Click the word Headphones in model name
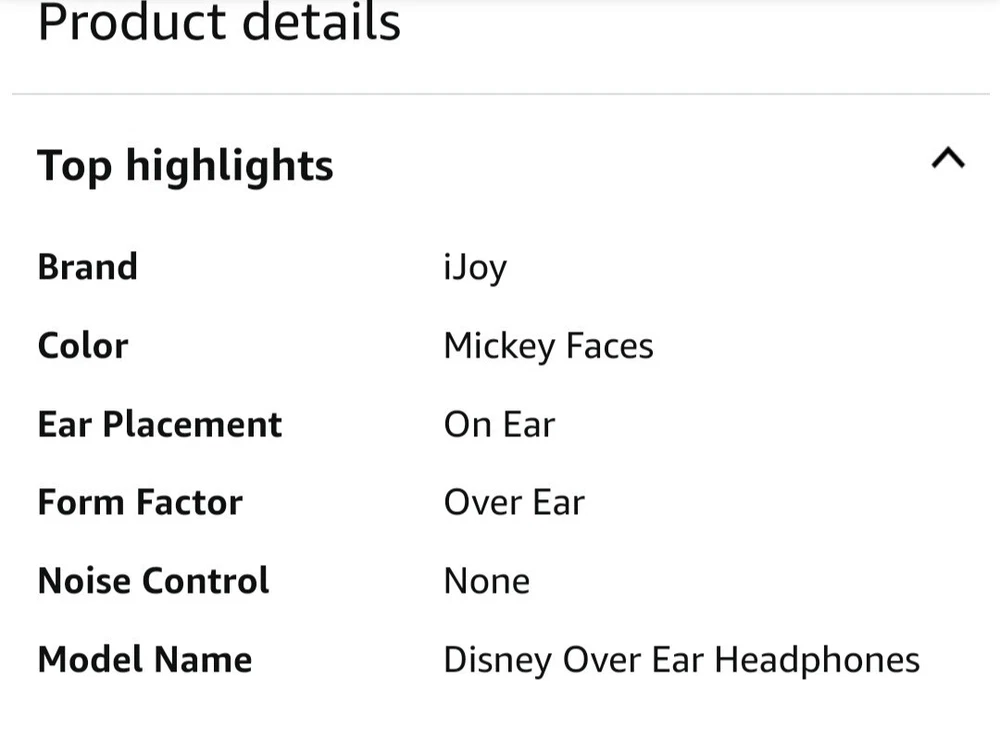This screenshot has width=1000, height=729. (x=817, y=660)
